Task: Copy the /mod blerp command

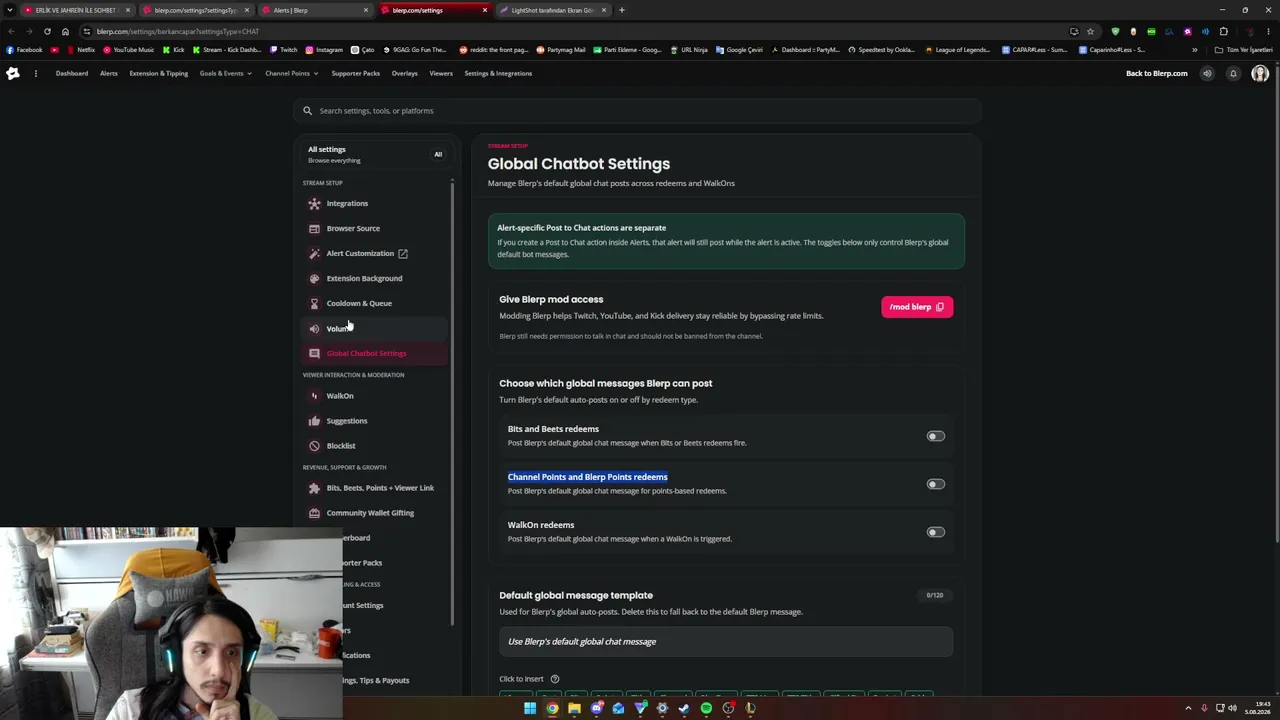Action: tap(917, 307)
